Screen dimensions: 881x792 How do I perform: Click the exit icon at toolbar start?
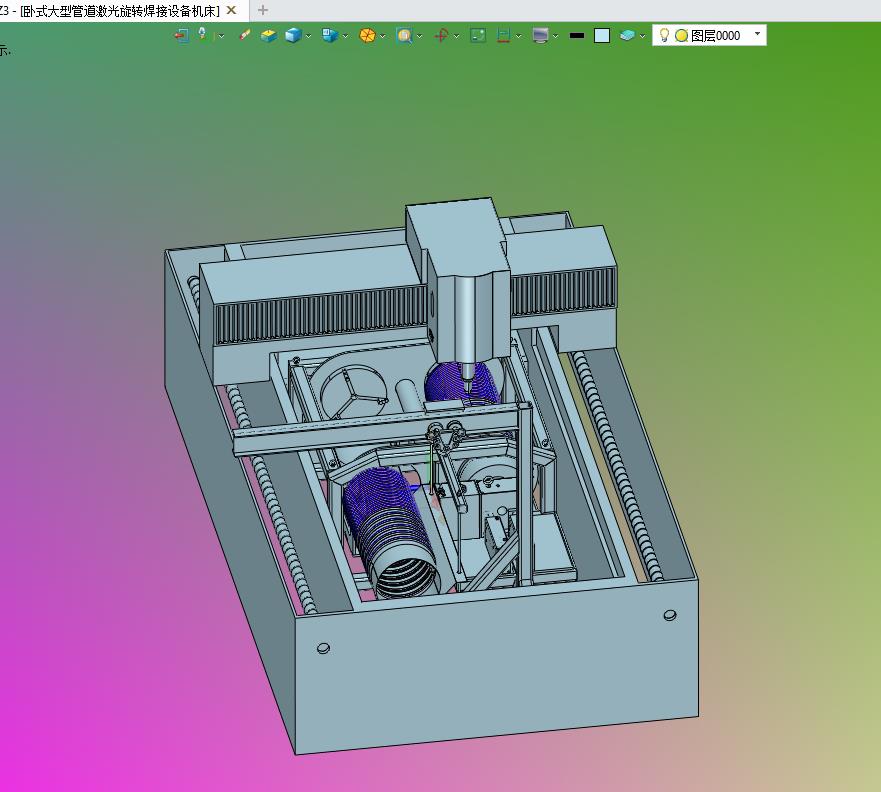181,35
